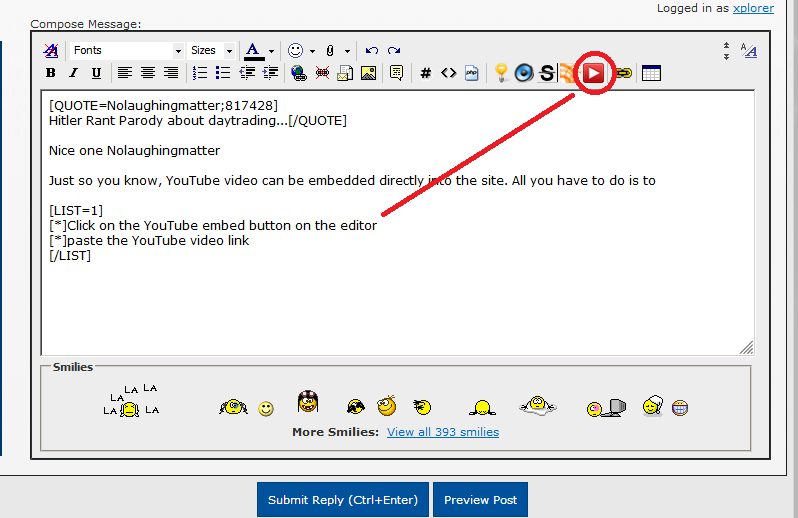Wrap selection in CODE tags using hash icon

[x=425, y=73]
